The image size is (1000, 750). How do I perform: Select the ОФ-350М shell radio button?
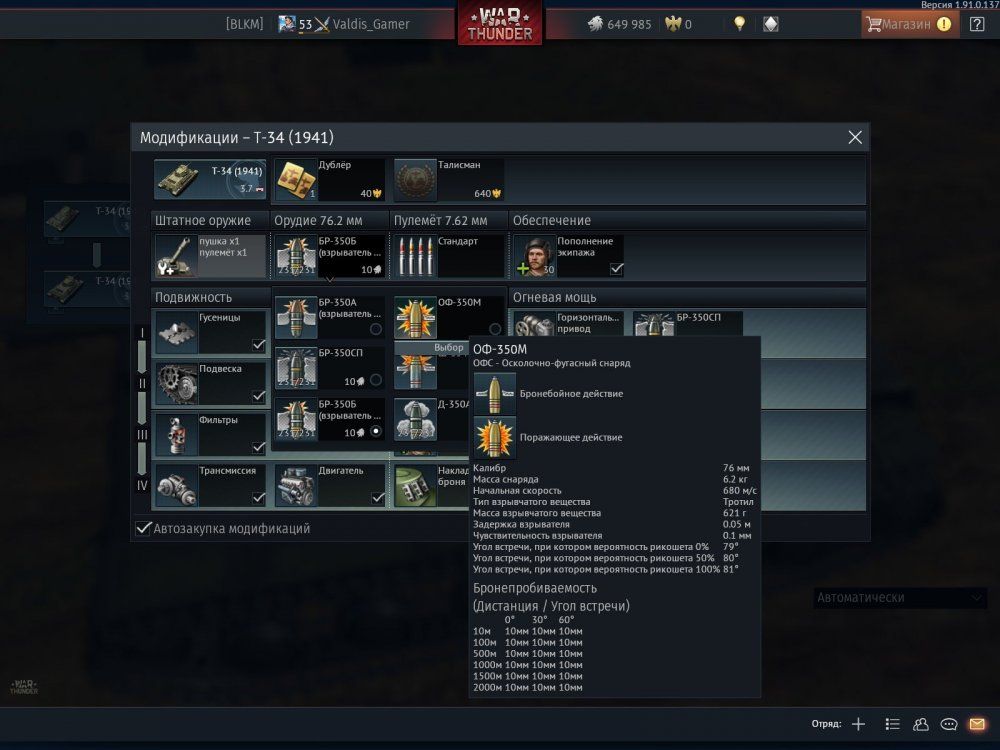pyautogui.click(x=495, y=328)
